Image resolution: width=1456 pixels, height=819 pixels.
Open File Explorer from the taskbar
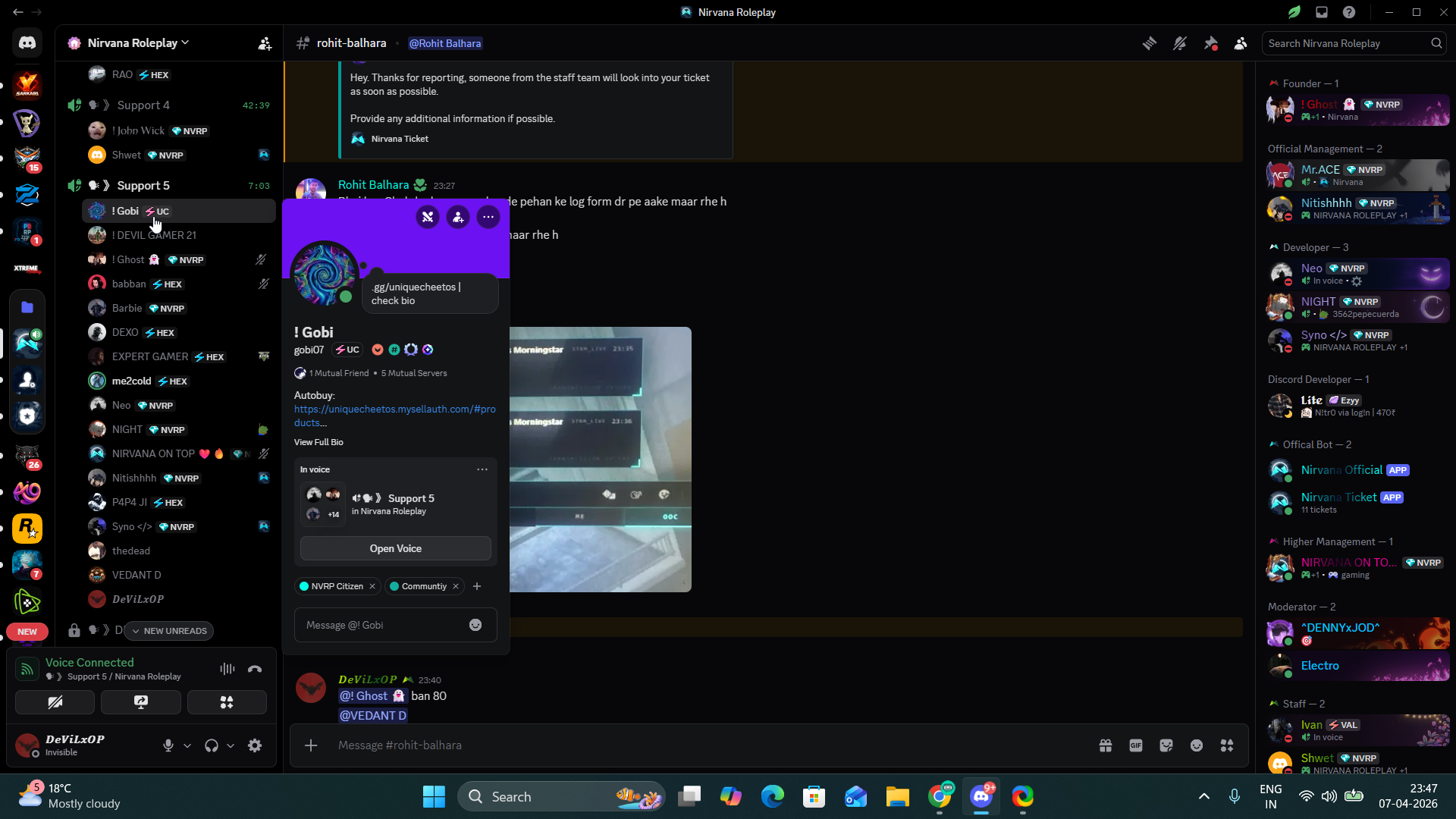pyautogui.click(x=897, y=796)
